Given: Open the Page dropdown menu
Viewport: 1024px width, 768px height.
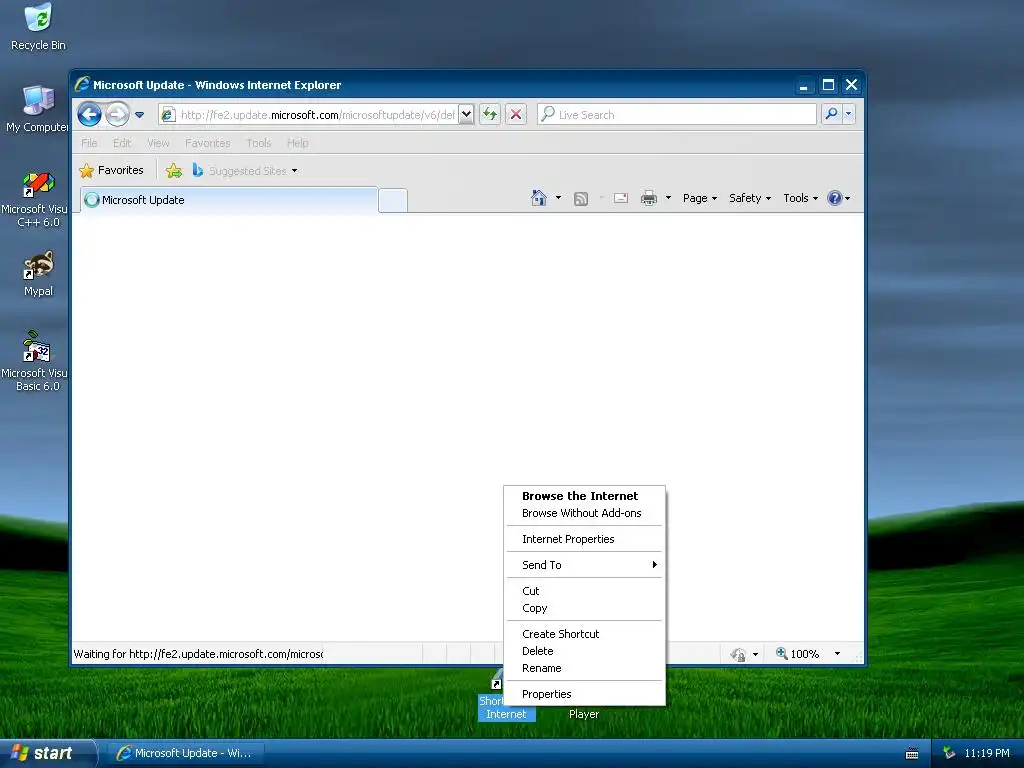Looking at the screenshot, I should (x=700, y=198).
